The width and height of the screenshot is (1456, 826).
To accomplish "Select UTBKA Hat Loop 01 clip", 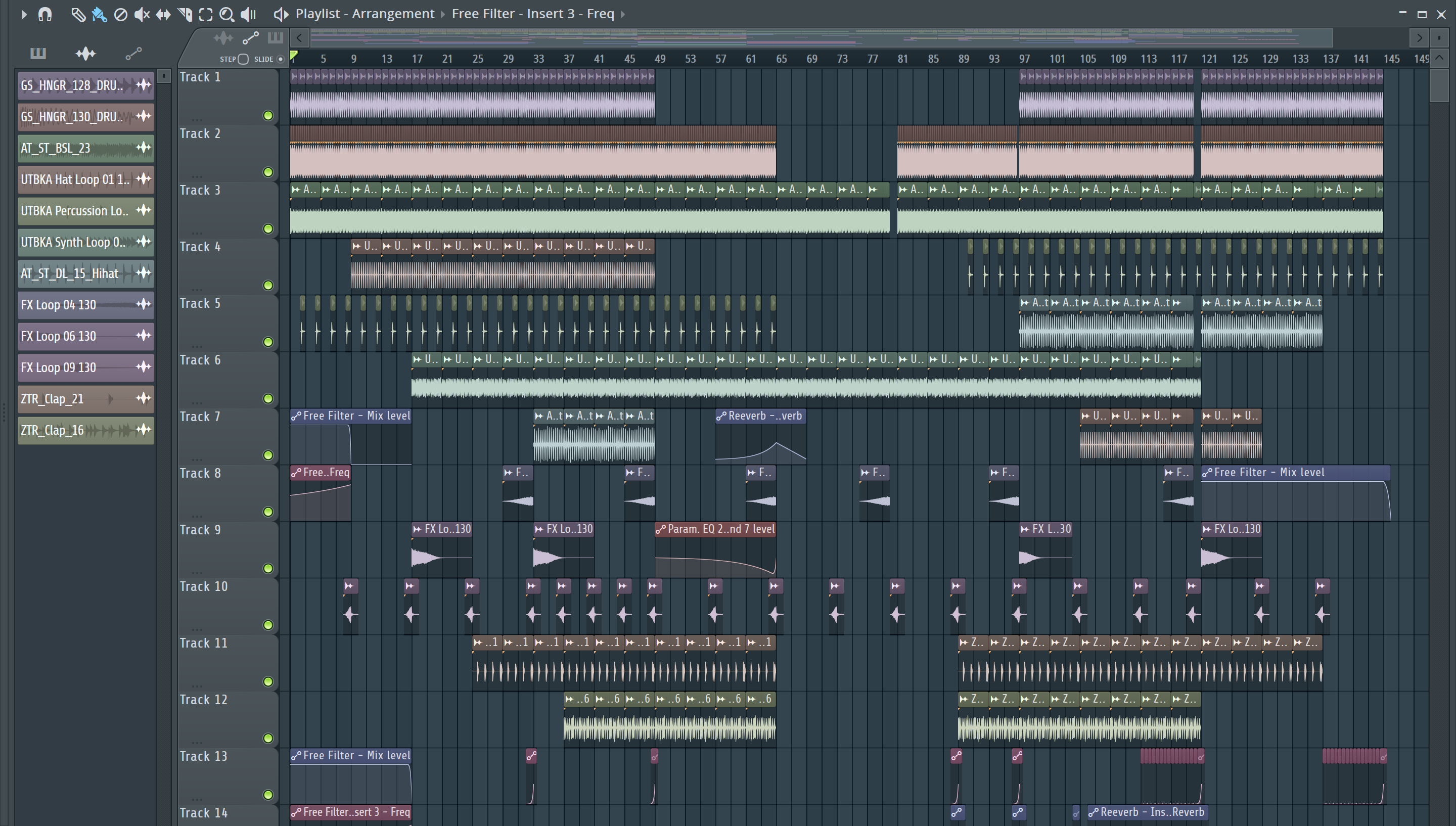I will point(85,179).
